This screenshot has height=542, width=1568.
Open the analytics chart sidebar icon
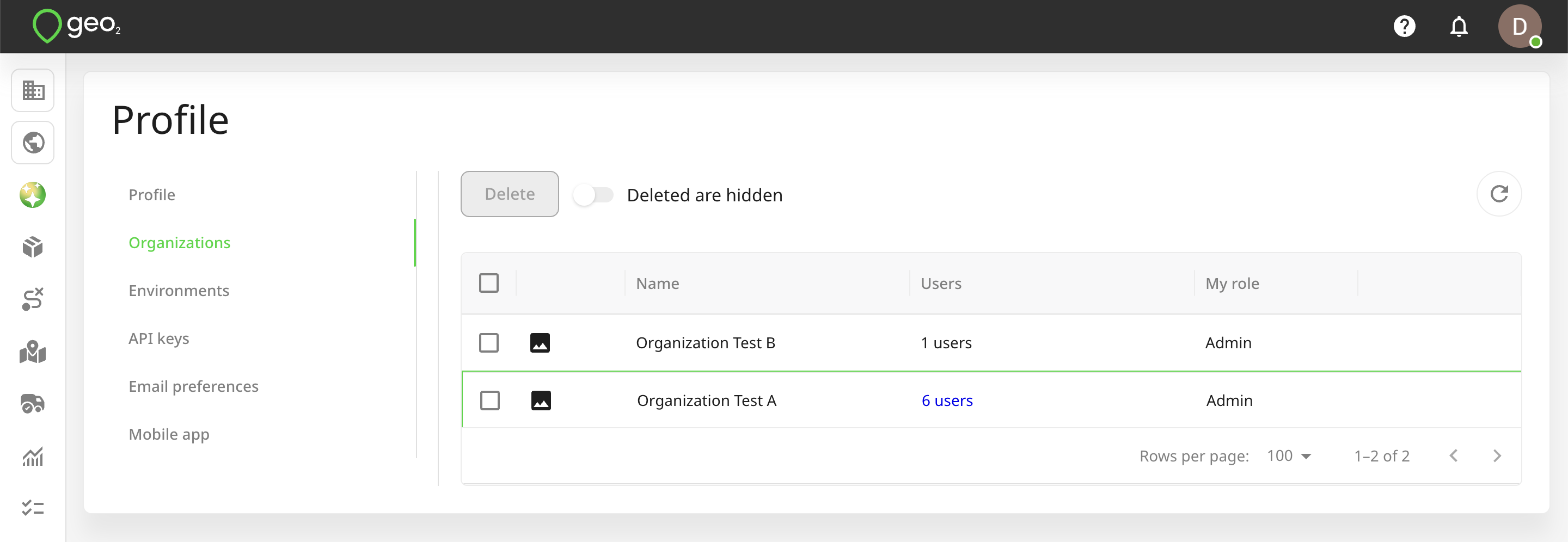click(x=33, y=456)
